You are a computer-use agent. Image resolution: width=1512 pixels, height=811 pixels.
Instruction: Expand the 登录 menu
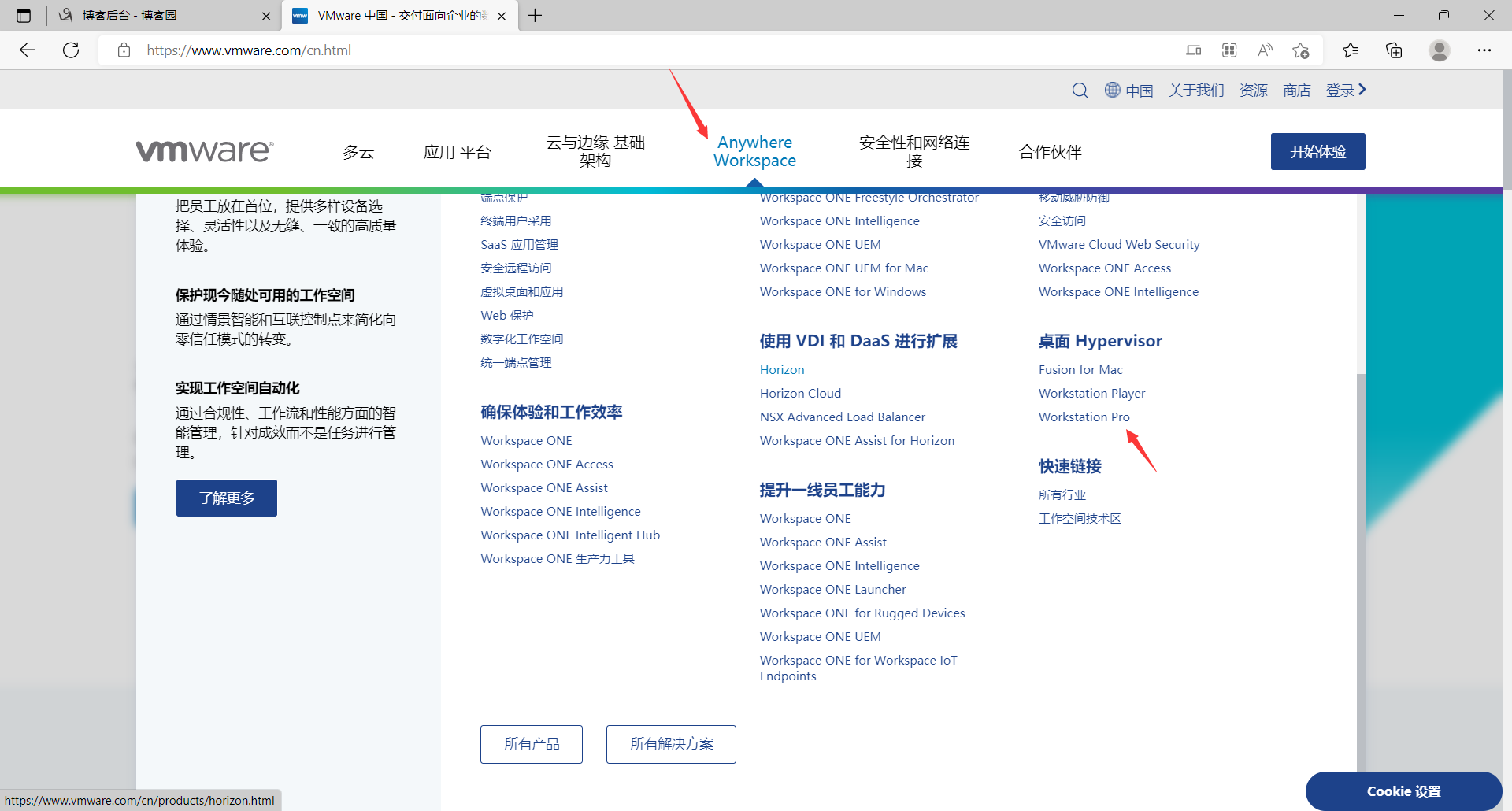tap(1346, 91)
